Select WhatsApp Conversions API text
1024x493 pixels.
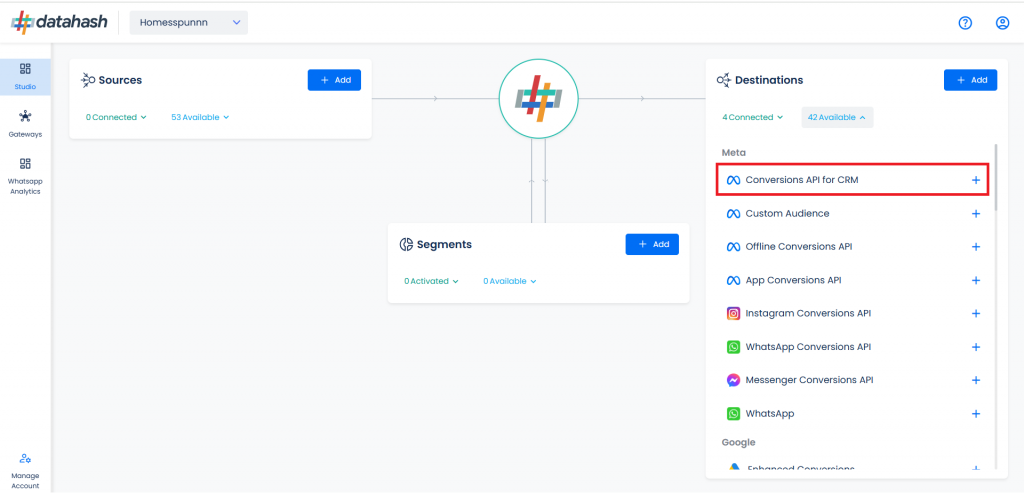pos(808,347)
